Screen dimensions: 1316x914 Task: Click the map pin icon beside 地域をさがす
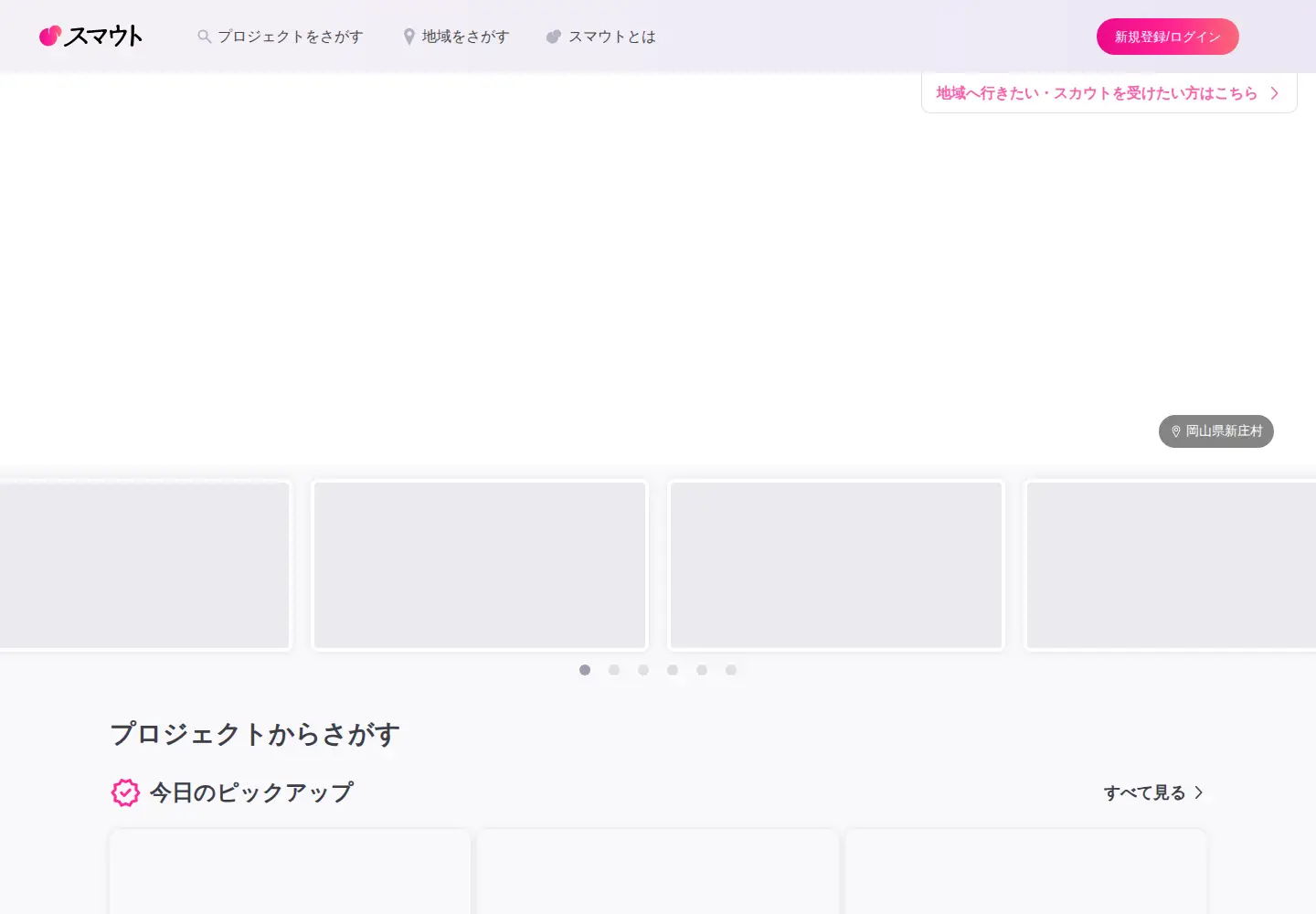click(409, 37)
